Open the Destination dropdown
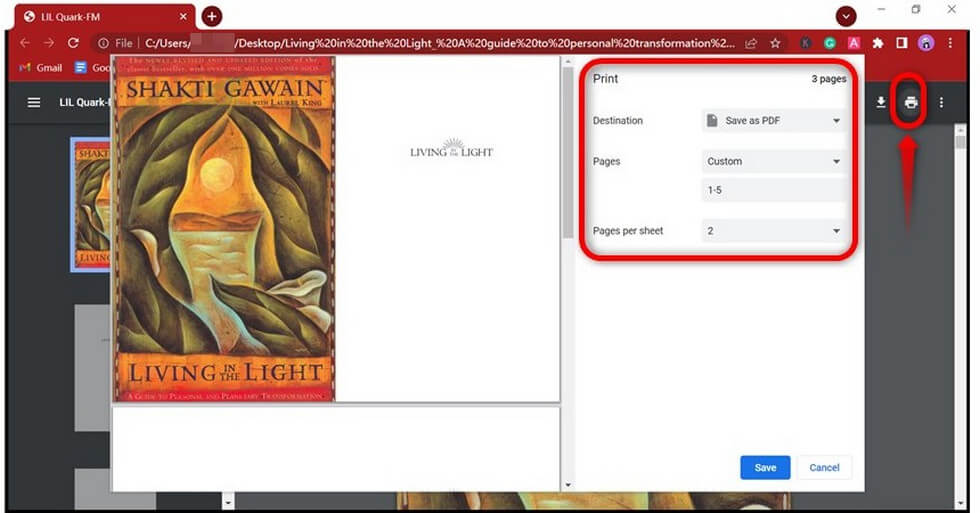The height and width of the screenshot is (513, 980). pos(773,121)
